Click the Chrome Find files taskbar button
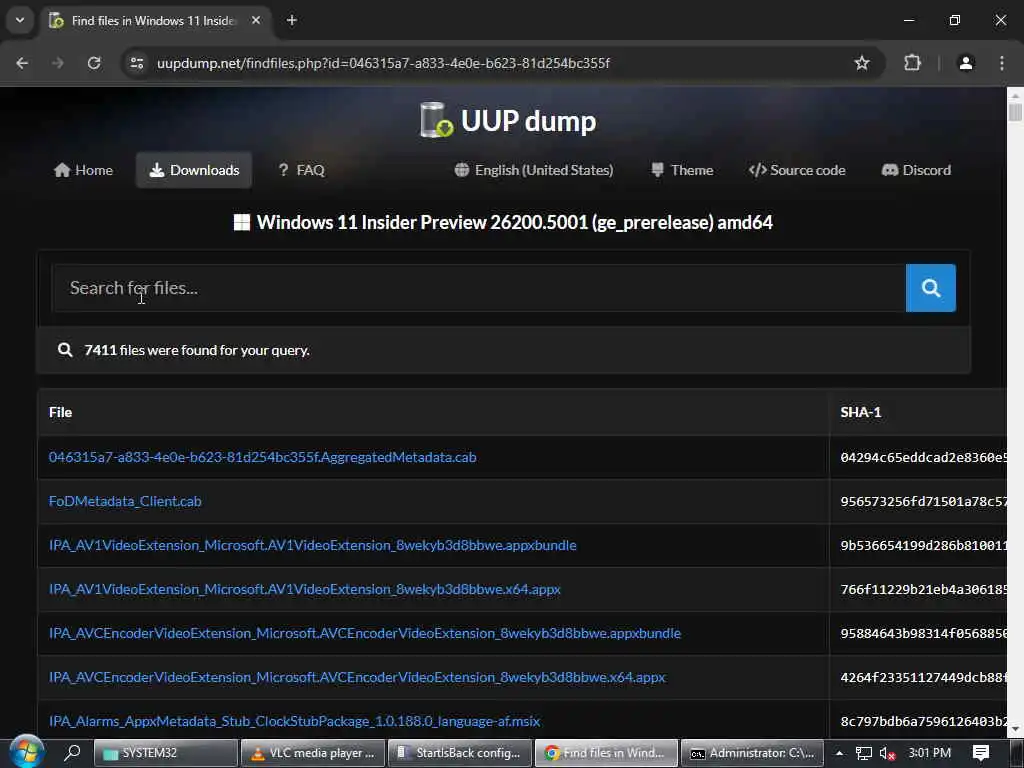The height and width of the screenshot is (768, 1024). point(606,753)
